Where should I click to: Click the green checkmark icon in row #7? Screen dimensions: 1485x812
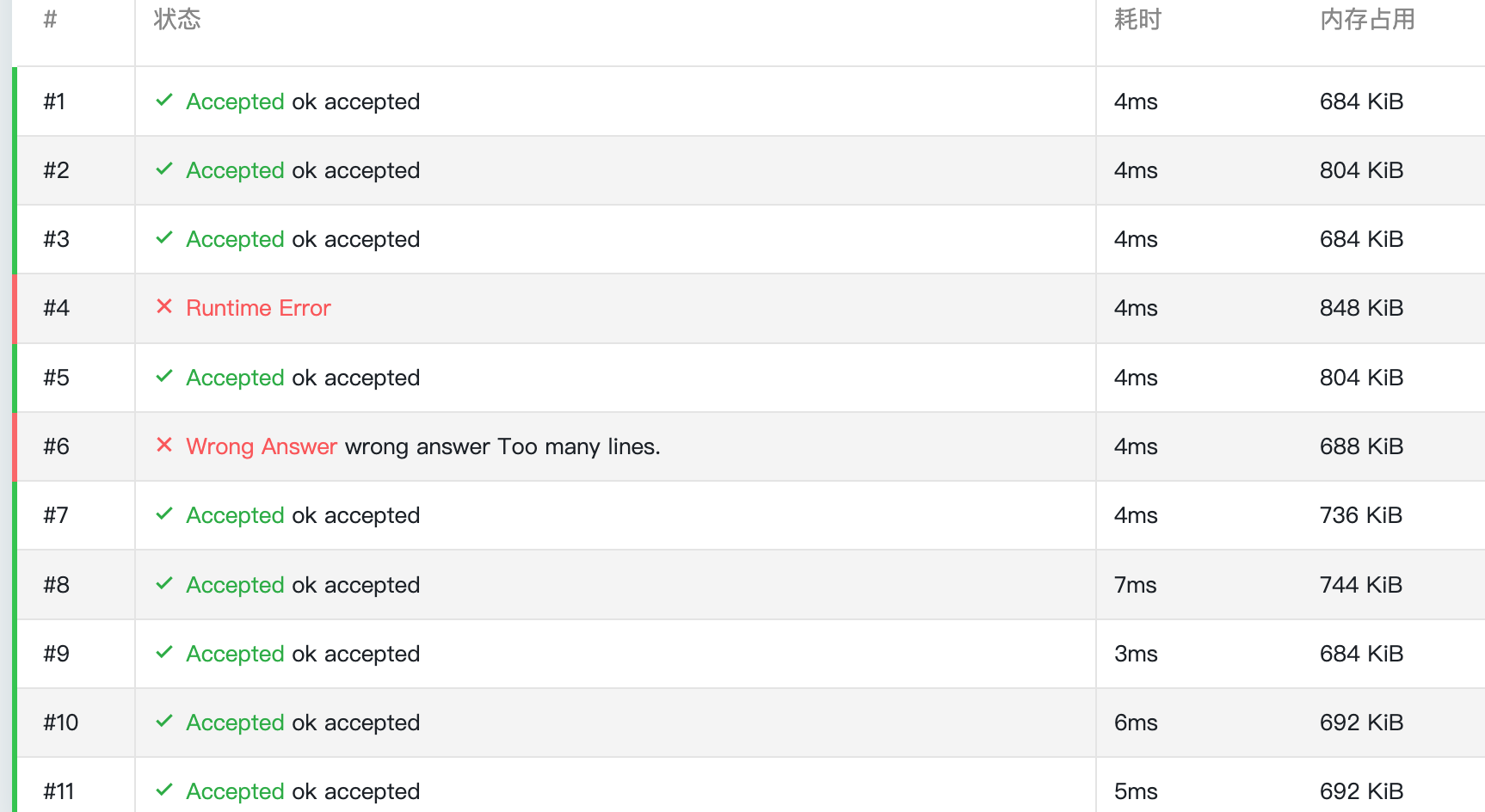point(164,514)
